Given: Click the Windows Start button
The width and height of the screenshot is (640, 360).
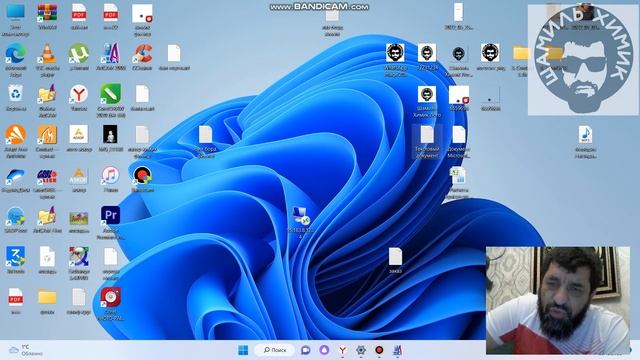Looking at the screenshot, I should pyautogui.click(x=243, y=350).
